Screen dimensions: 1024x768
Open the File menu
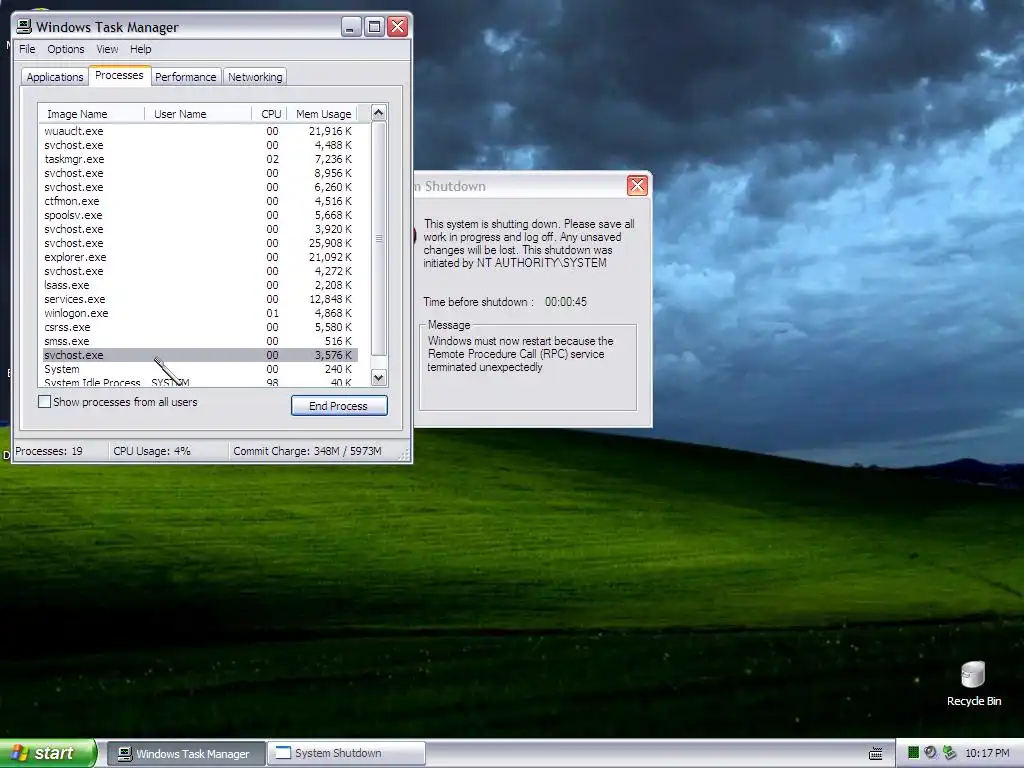tap(27, 49)
